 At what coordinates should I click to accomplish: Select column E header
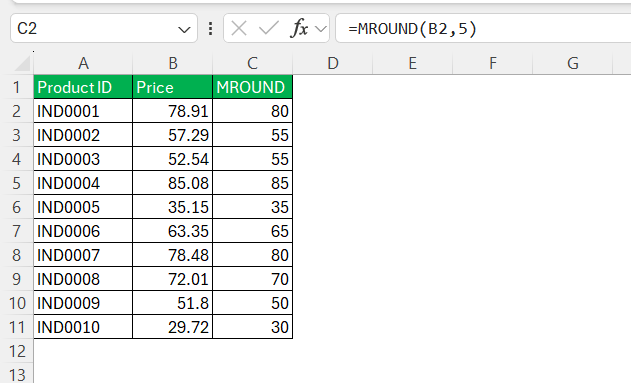pyautogui.click(x=412, y=63)
